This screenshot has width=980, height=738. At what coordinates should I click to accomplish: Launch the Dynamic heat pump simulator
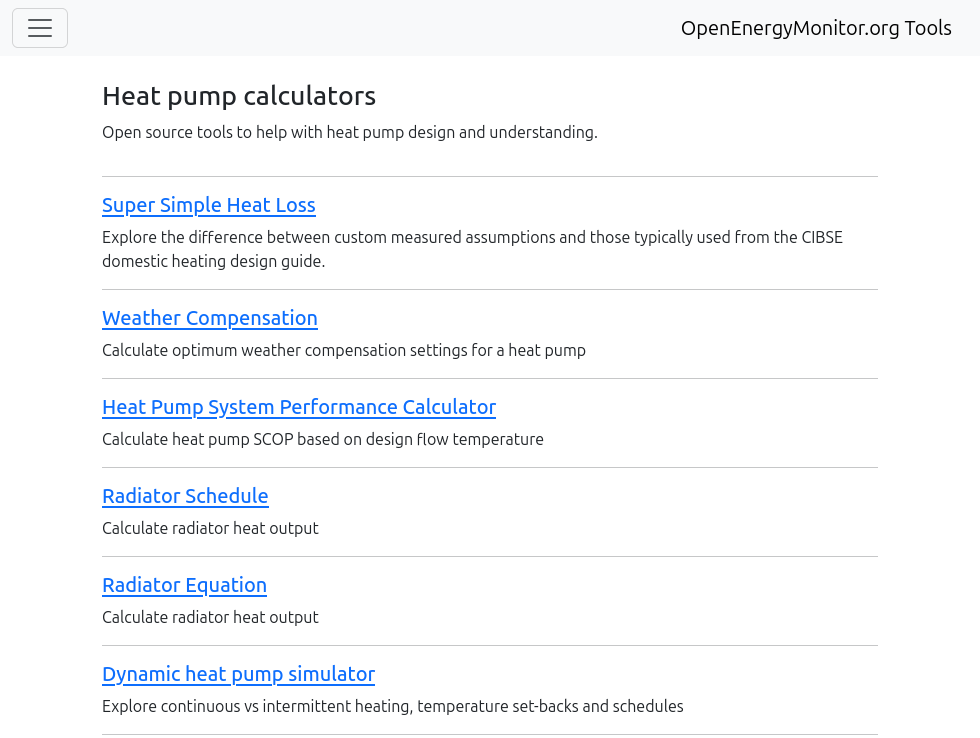pyautogui.click(x=238, y=674)
